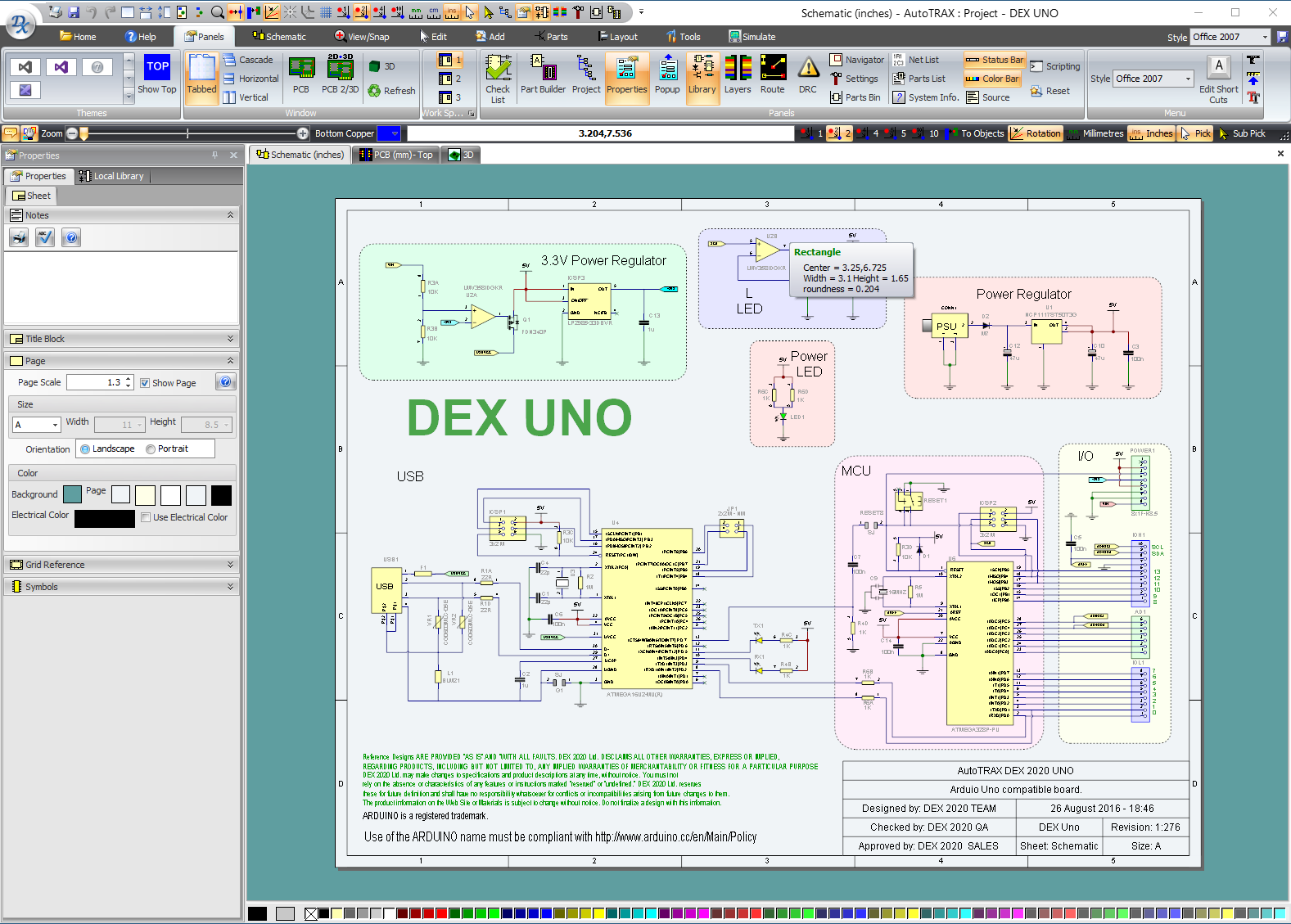
Task: Open the Home ribbon tab
Action: pos(79,37)
